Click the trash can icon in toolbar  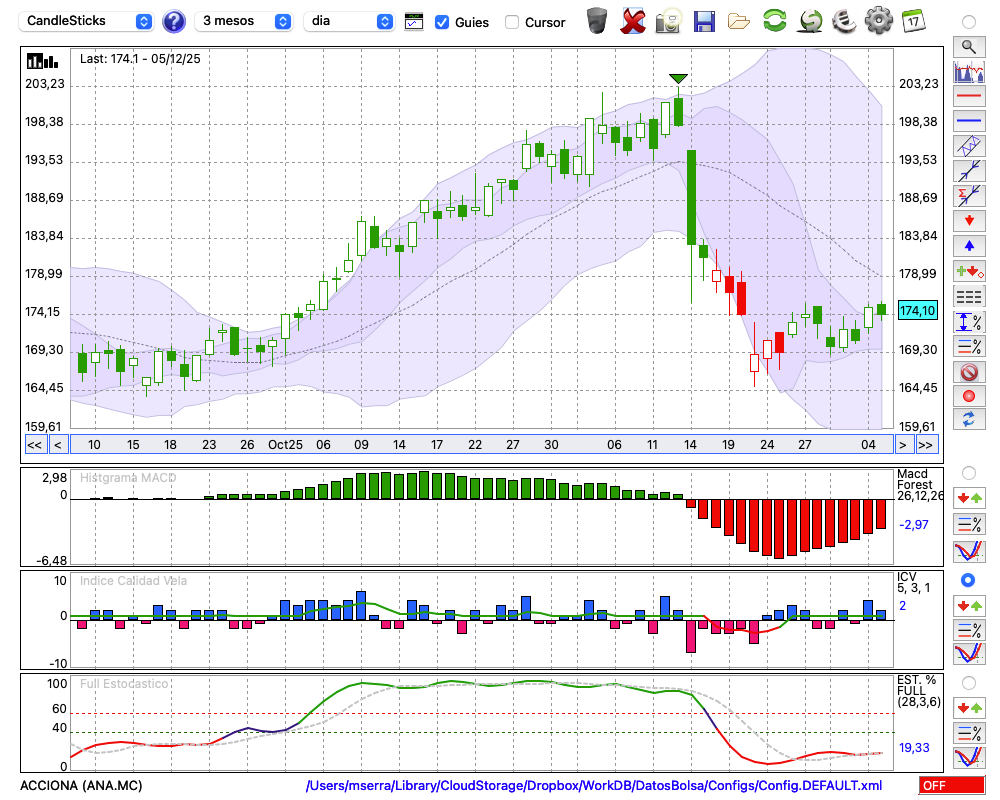tap(597, 20)
